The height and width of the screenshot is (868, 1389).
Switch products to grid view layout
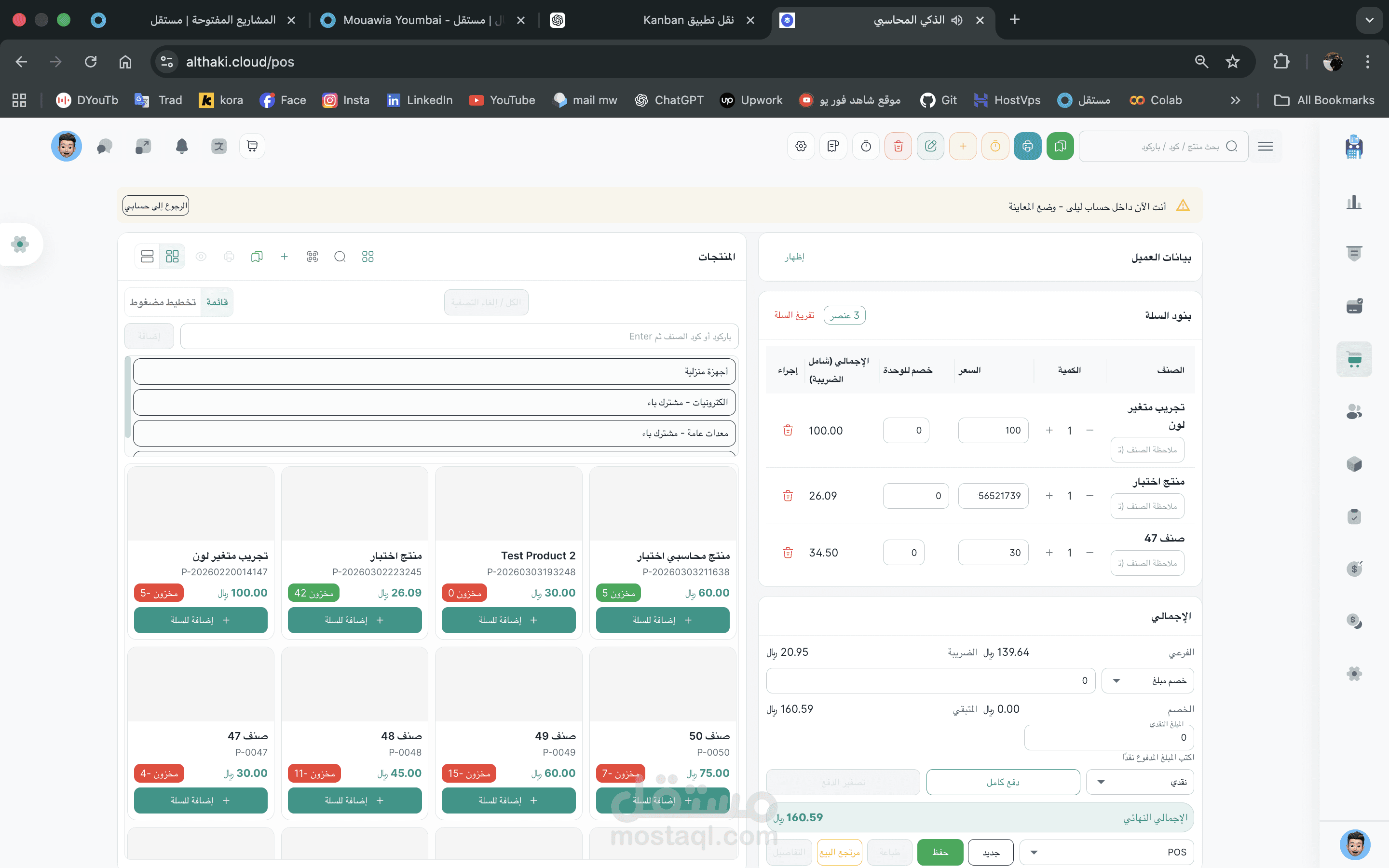tap(172, 256)
